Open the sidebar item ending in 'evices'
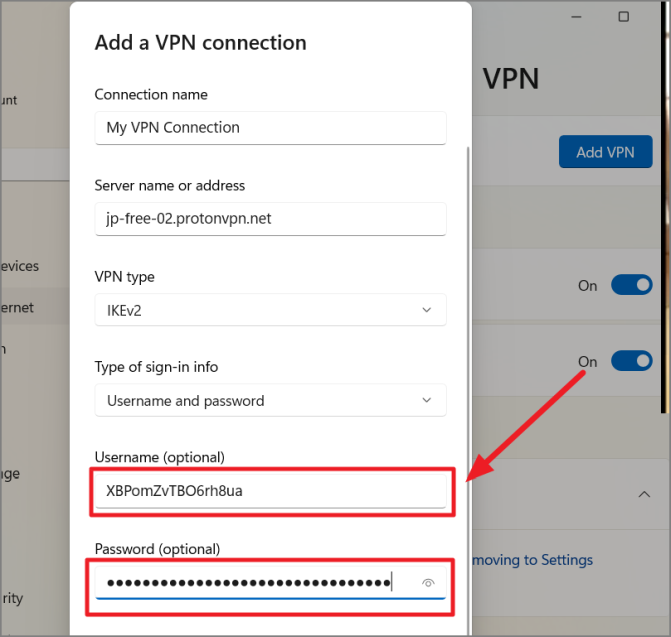This screenshot has height=637, width=671. 20,266
